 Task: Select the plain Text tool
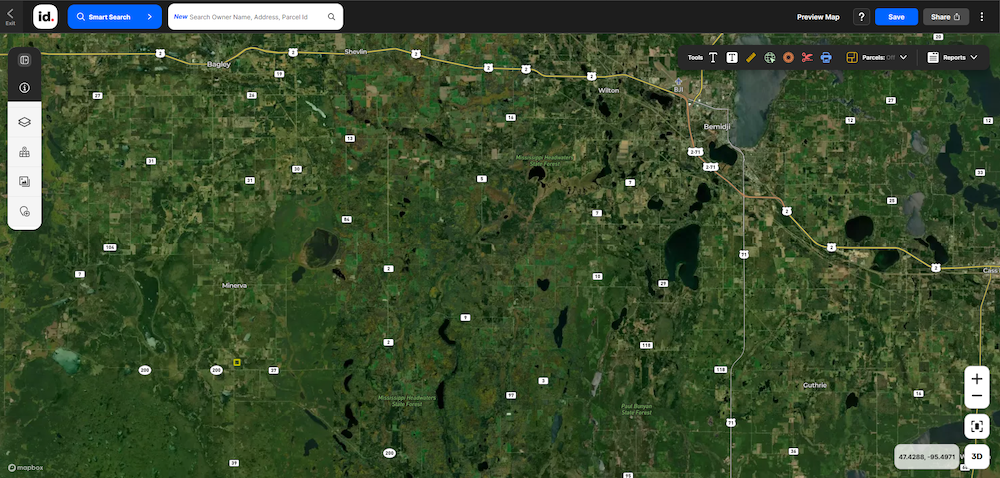[x=713, y=58]
